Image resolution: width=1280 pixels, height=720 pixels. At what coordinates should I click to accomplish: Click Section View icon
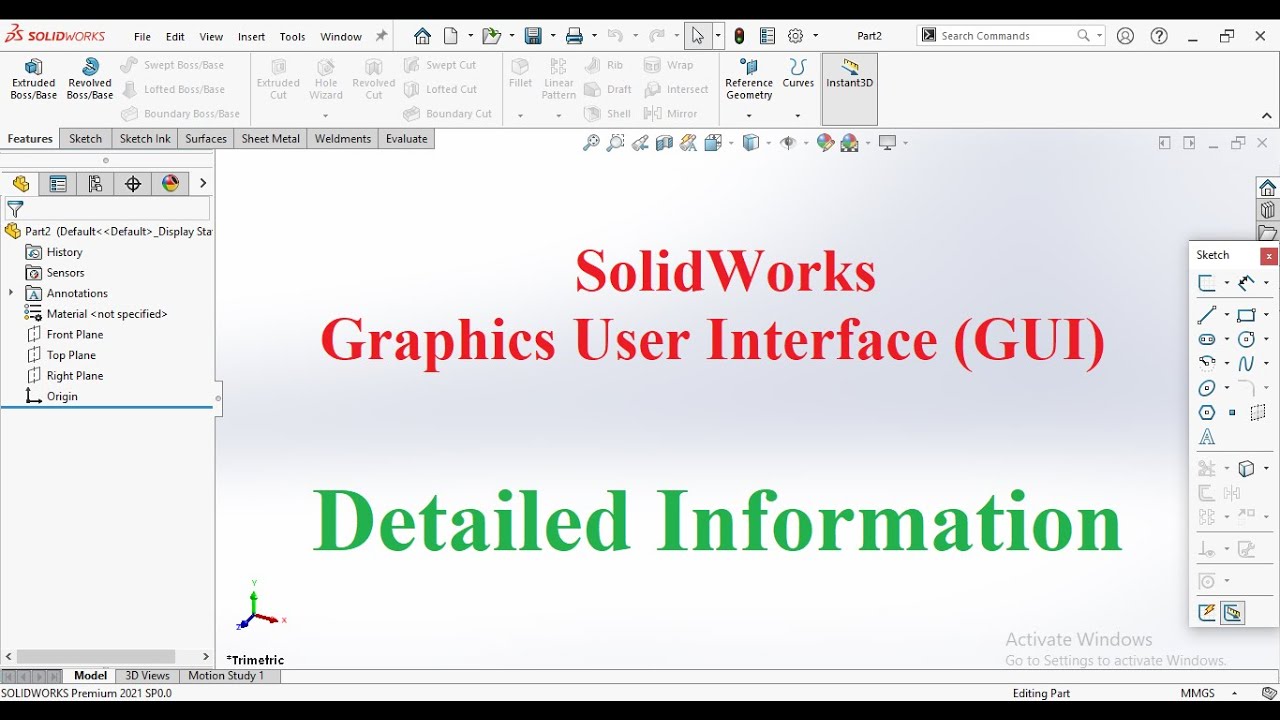click(x=664, y=143)
